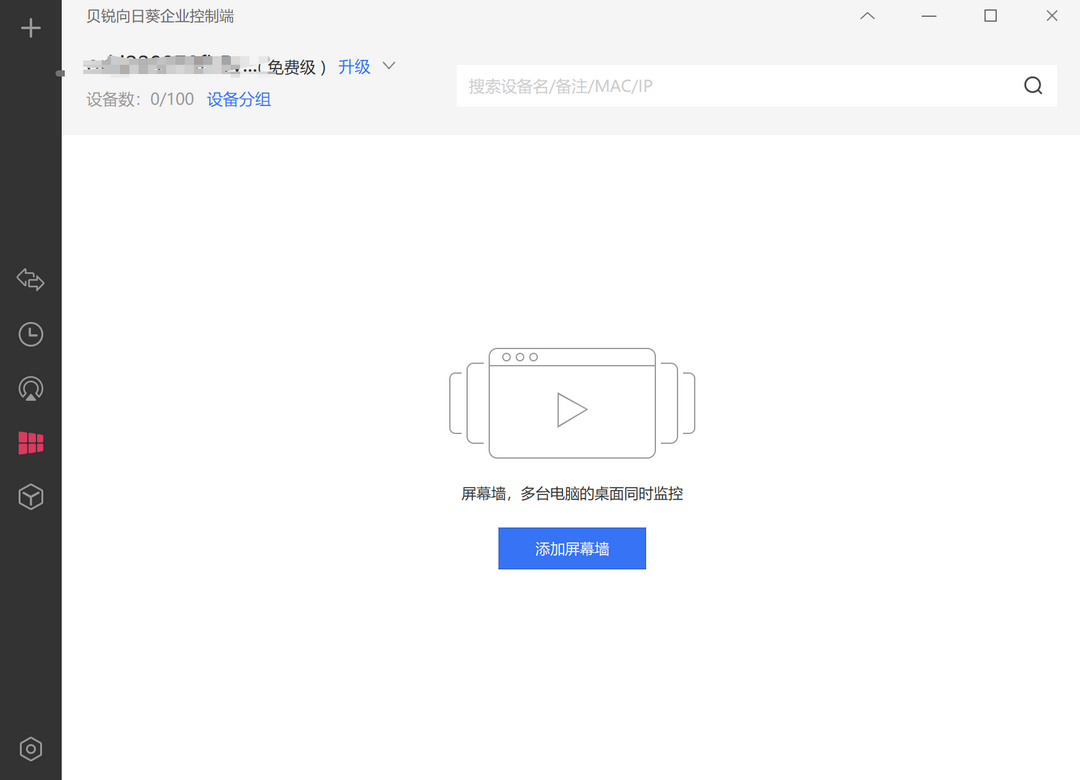Open session history via the clock icon
Viewport: 1080px width, 780px height.
(30, 334)
